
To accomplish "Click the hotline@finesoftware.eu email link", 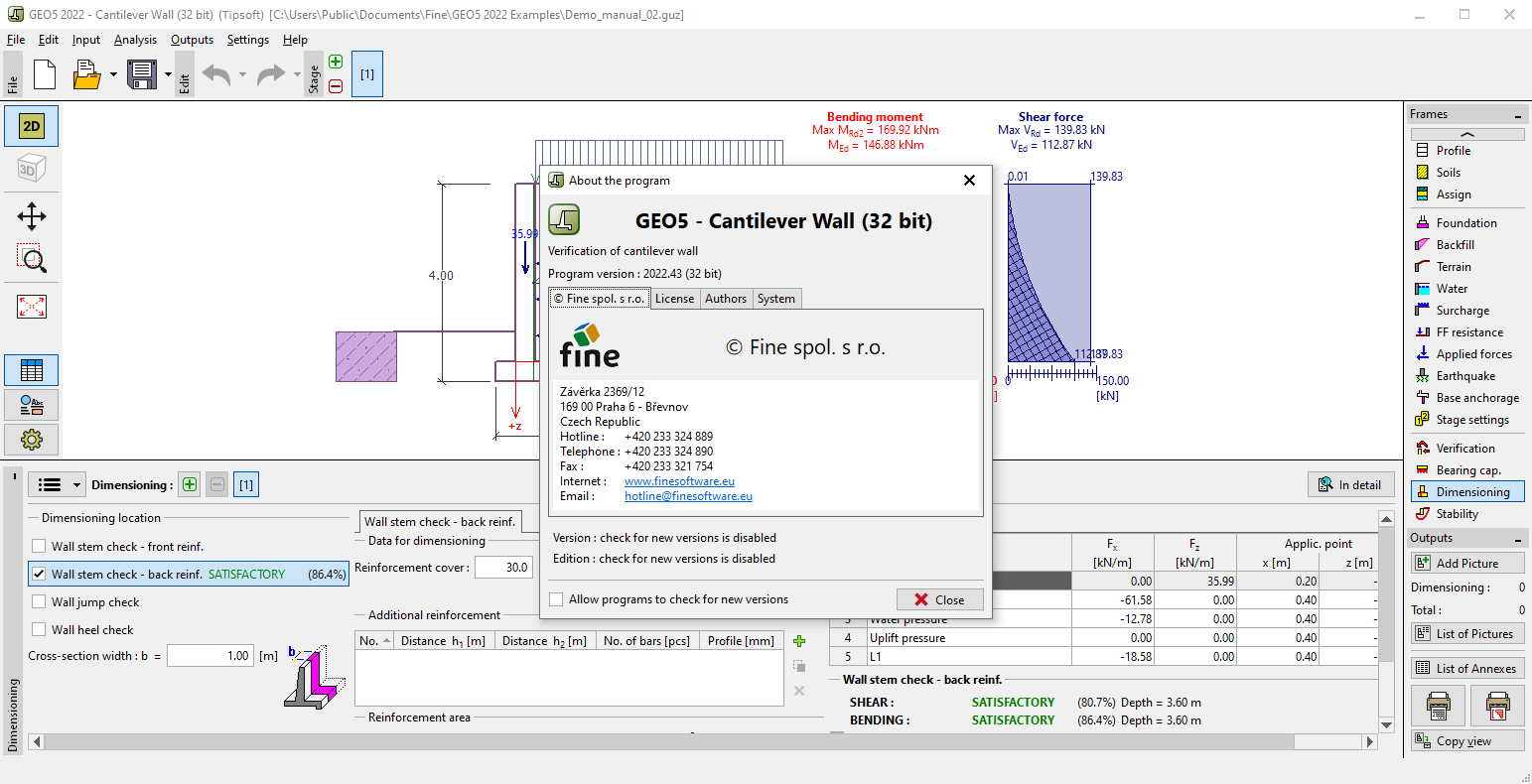I will [x=688, y=496].
